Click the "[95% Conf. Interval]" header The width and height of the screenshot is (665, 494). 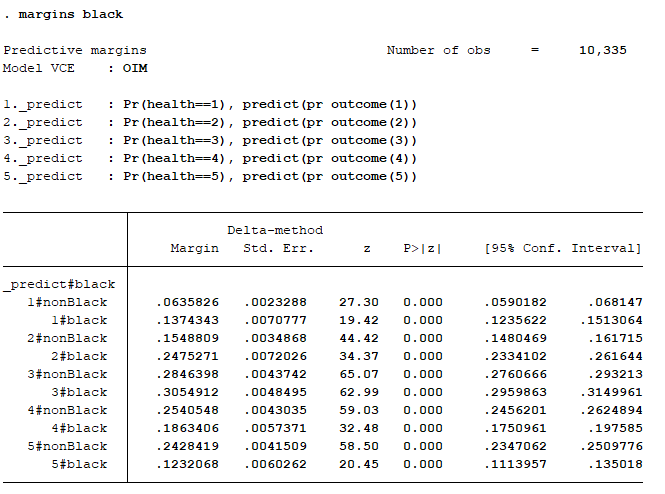click(x=562, y=249)
